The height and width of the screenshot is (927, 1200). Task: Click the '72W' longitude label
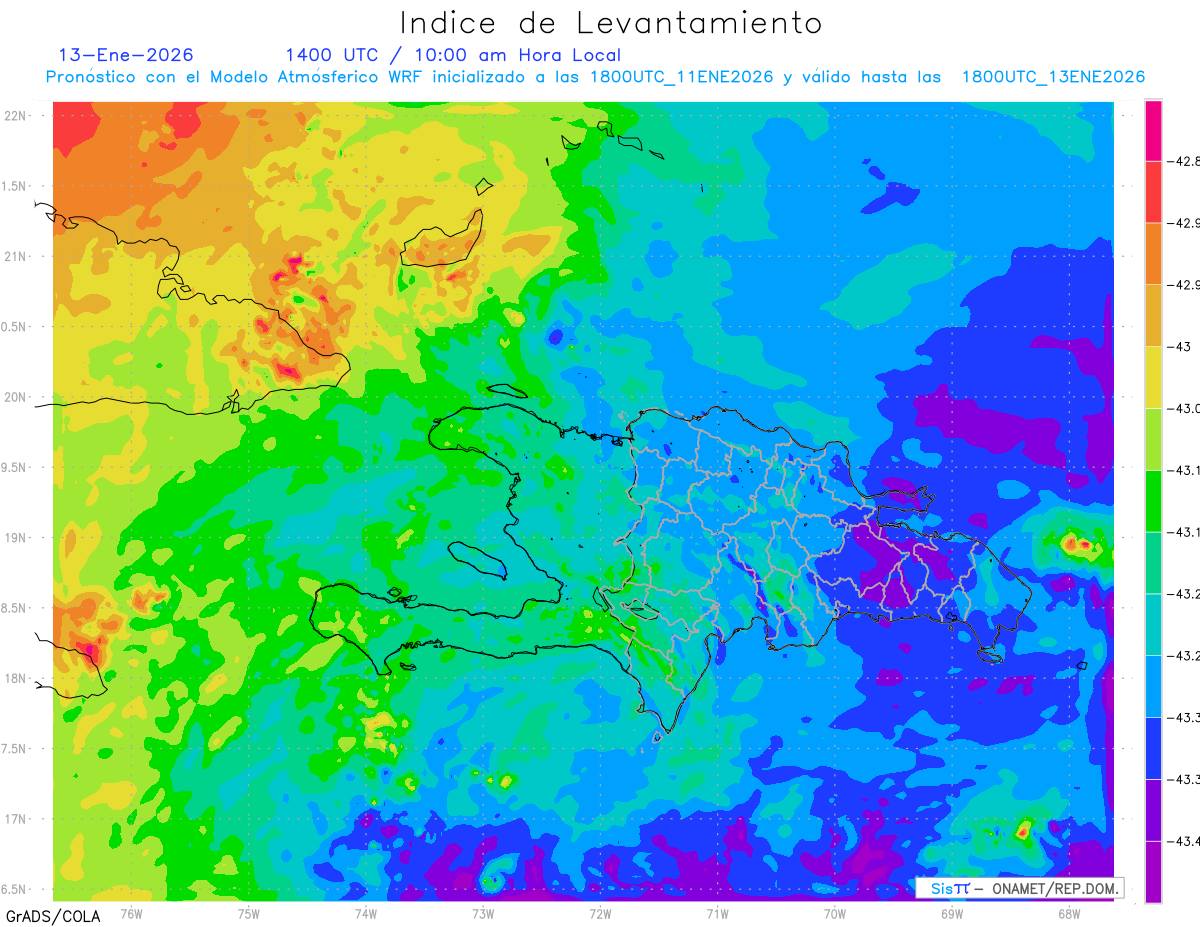click(x=600, y=913)
